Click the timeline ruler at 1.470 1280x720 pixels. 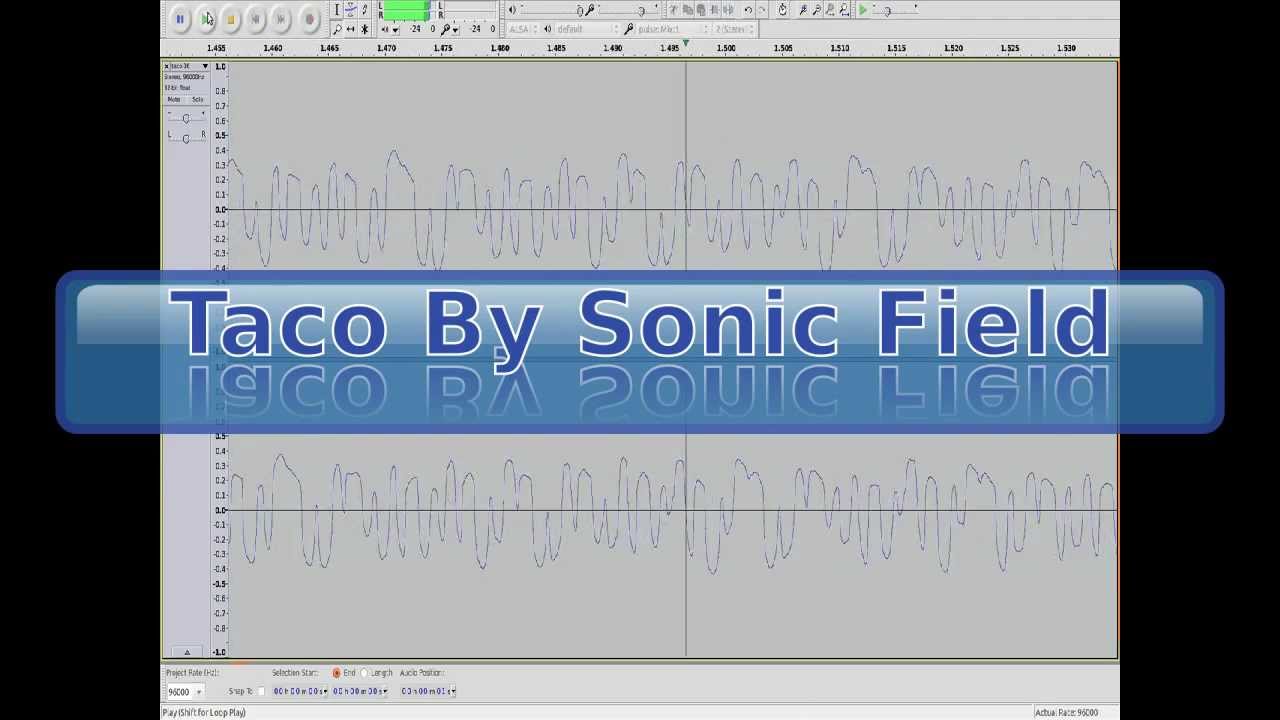386,48
